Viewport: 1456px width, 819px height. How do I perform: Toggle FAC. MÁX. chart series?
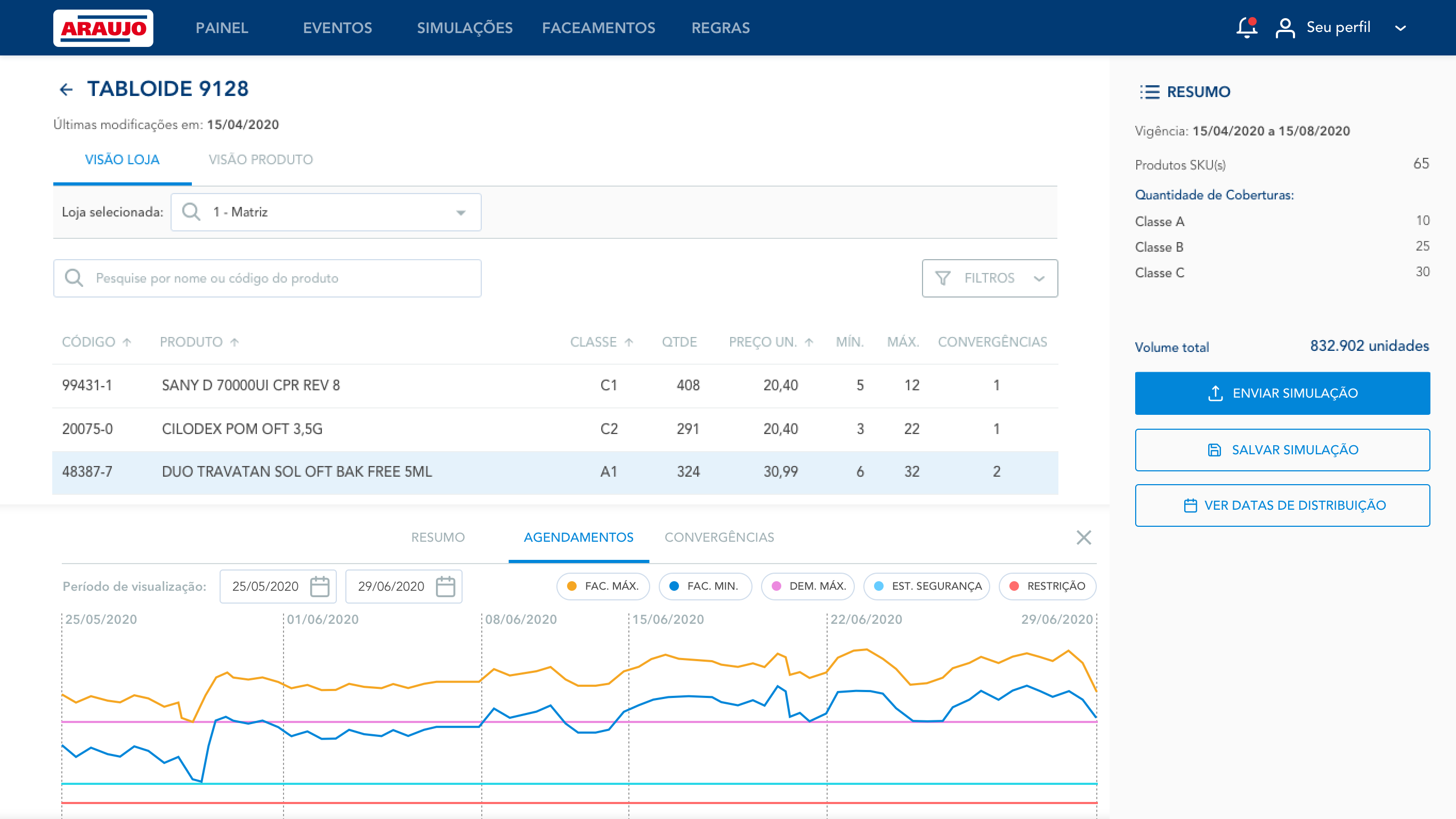[603, 586]
